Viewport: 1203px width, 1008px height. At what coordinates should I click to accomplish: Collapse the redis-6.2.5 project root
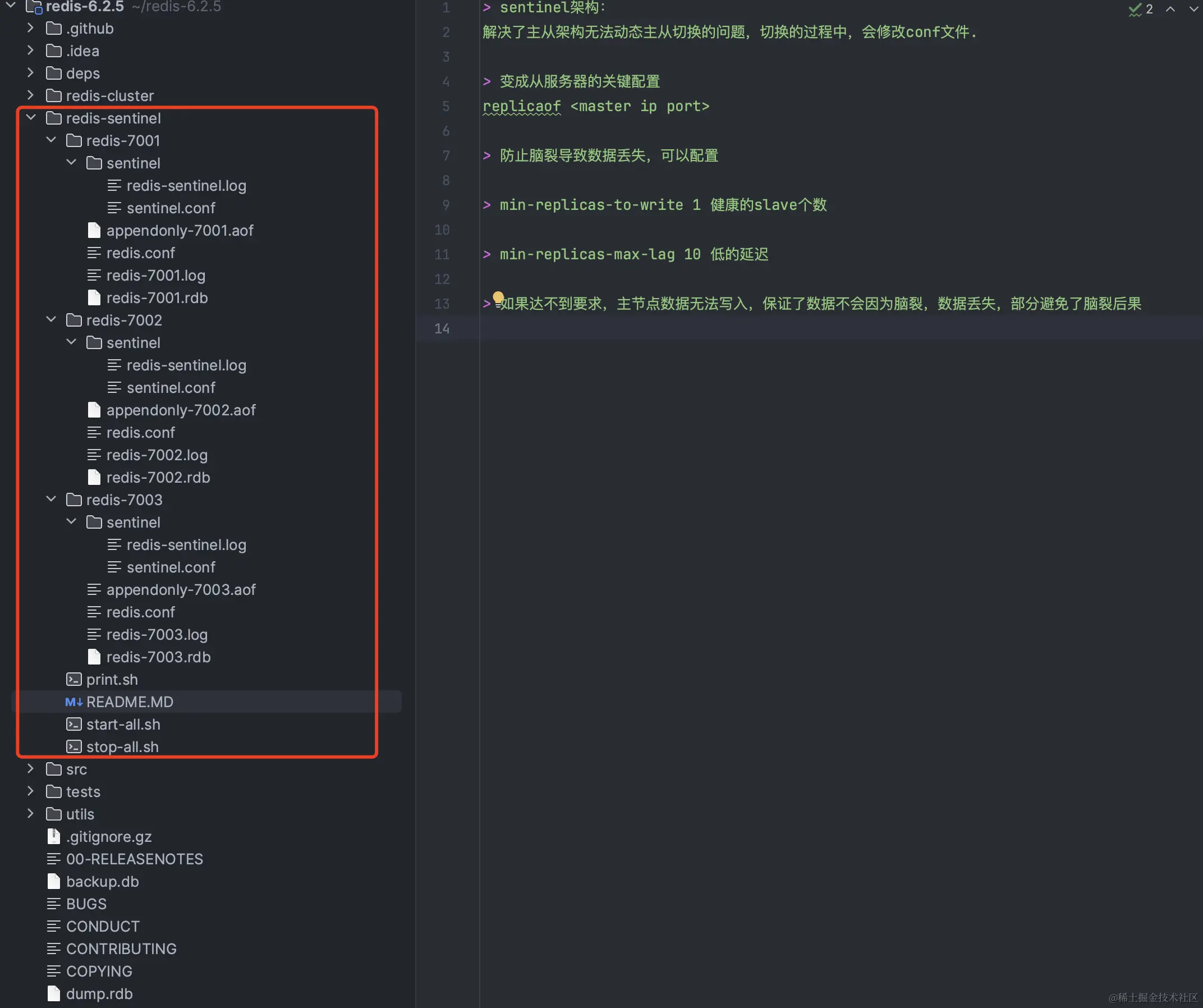(10, 6)
